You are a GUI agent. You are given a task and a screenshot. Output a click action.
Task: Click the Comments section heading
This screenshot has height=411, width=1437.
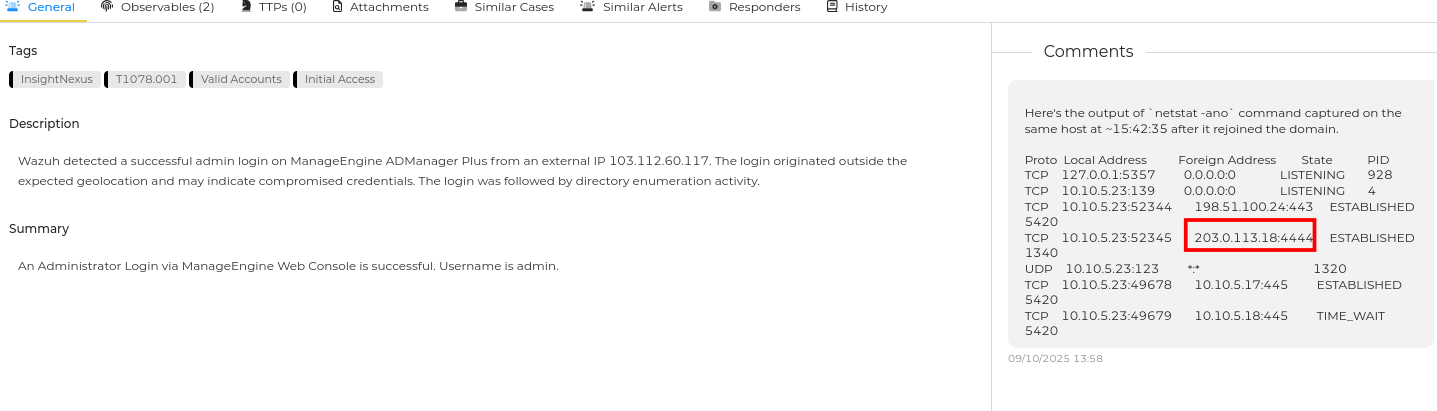(x=1088, y=51)
